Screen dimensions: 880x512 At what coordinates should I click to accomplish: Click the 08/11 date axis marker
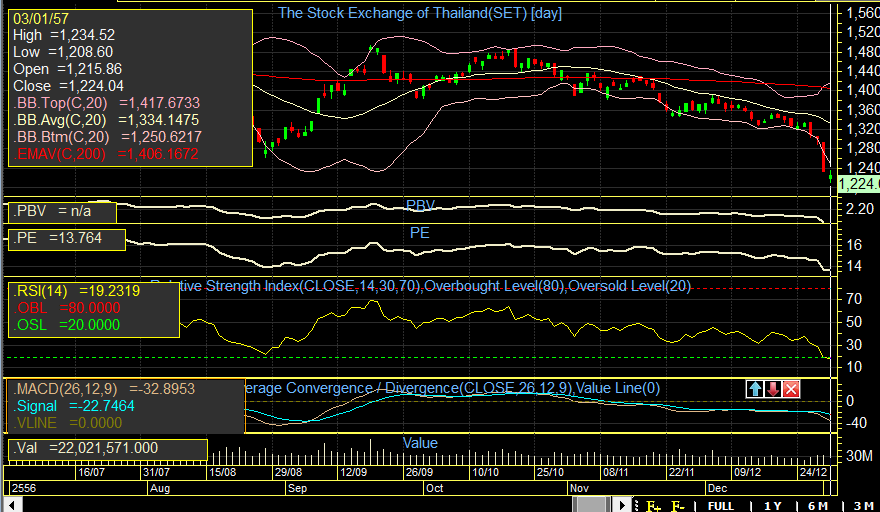[616, 472]
